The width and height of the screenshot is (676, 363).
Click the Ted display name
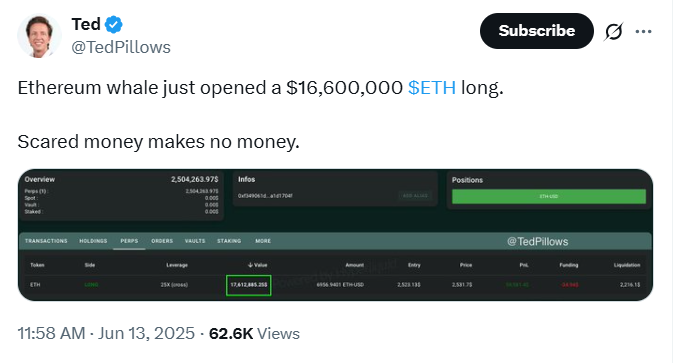coord(86,25)
